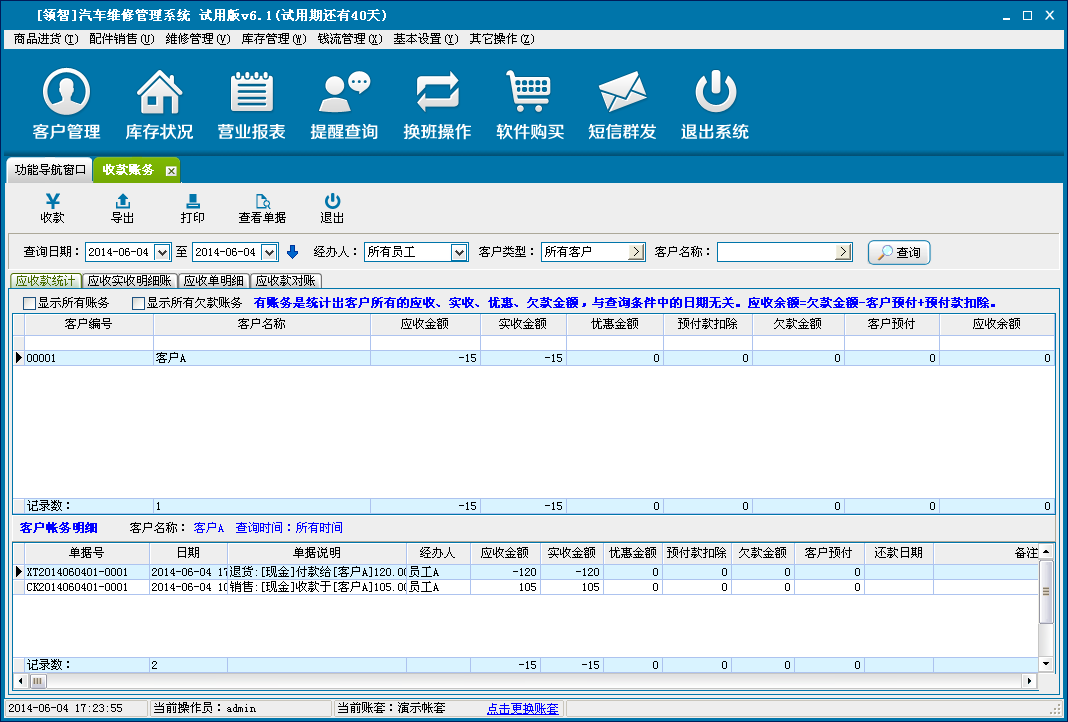The image size is (1068, 722).
Task: Expand the 经办人 employee dropdown
Action: click(459, 253)
